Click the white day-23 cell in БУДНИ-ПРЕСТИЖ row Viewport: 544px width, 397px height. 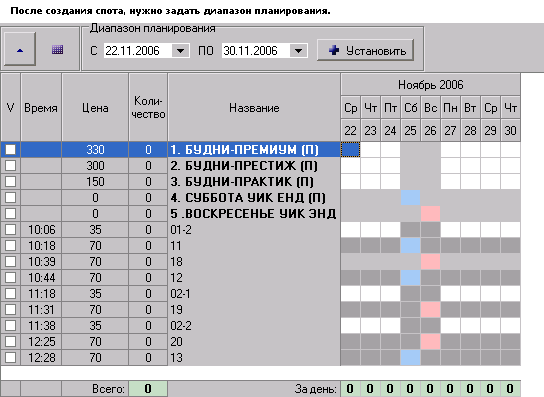371,166
